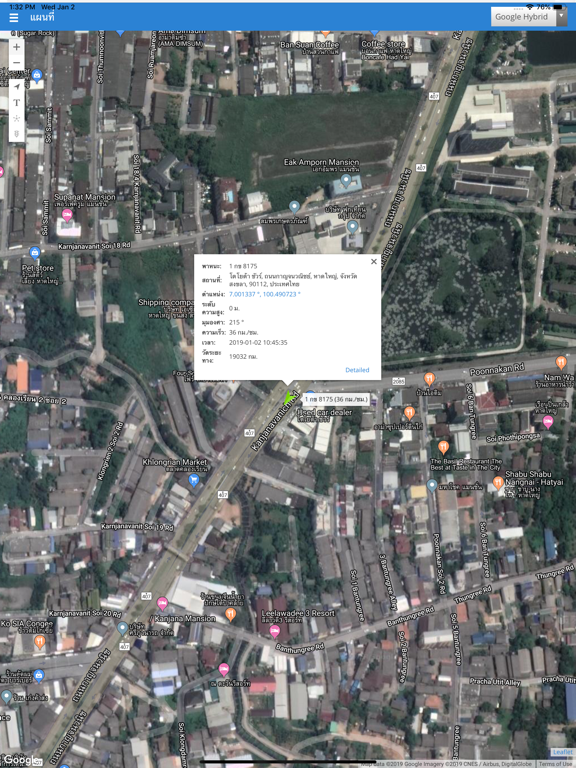This screenshot has width=576, height=768.
Task: Click the plate number 1 กข 8175 in popup
Action: [243, 266]
